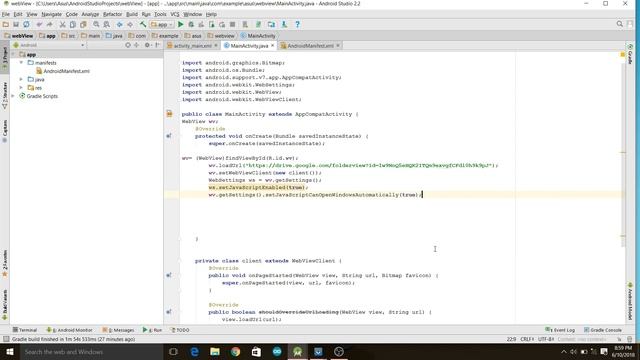Toggle the Captures tool window button
The width and height of the screenshot is (640, 360).
tap(4, 131)
